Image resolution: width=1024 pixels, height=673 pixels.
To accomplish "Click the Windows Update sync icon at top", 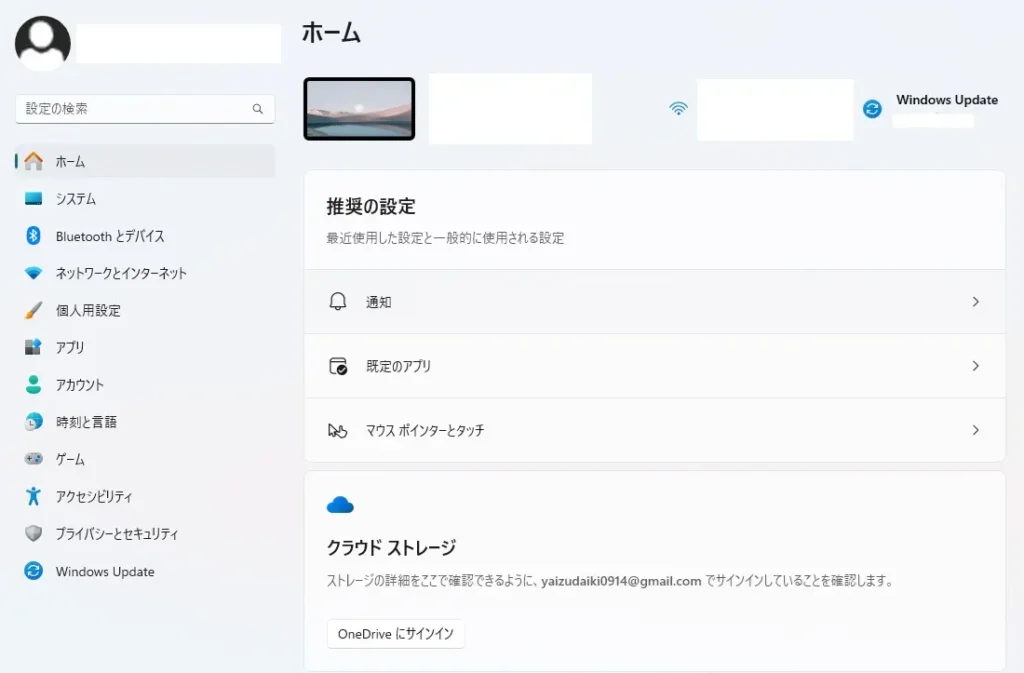I will coord(872,108).
